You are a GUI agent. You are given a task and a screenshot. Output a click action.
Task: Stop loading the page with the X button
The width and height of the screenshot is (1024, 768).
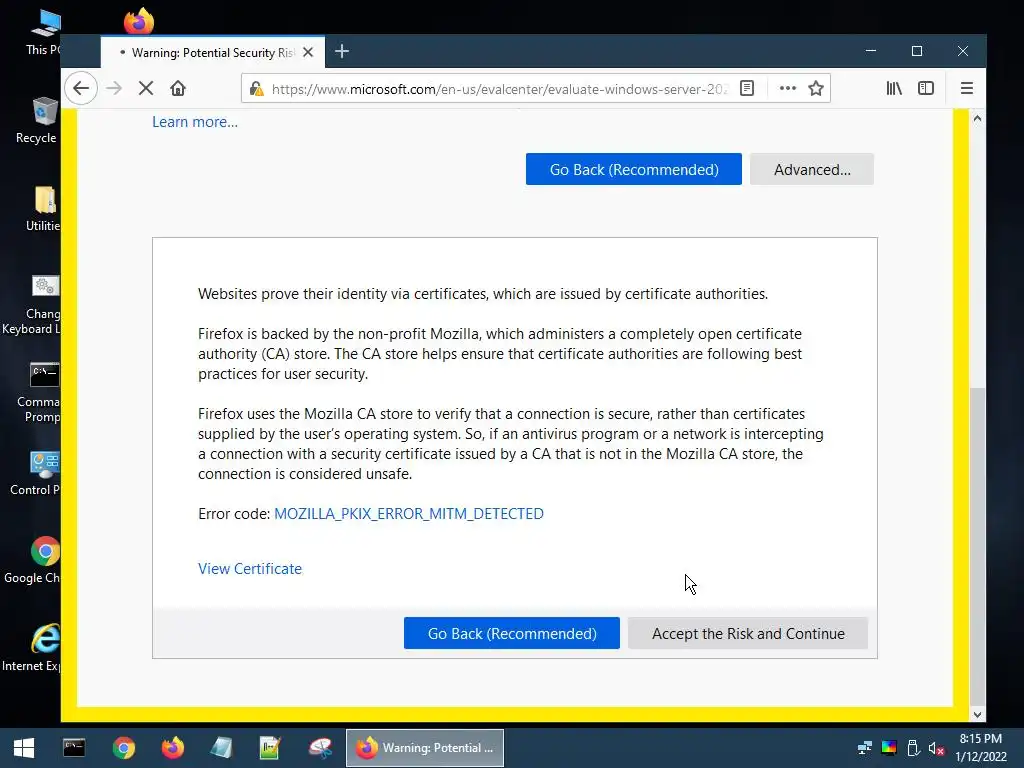(146, 88)
